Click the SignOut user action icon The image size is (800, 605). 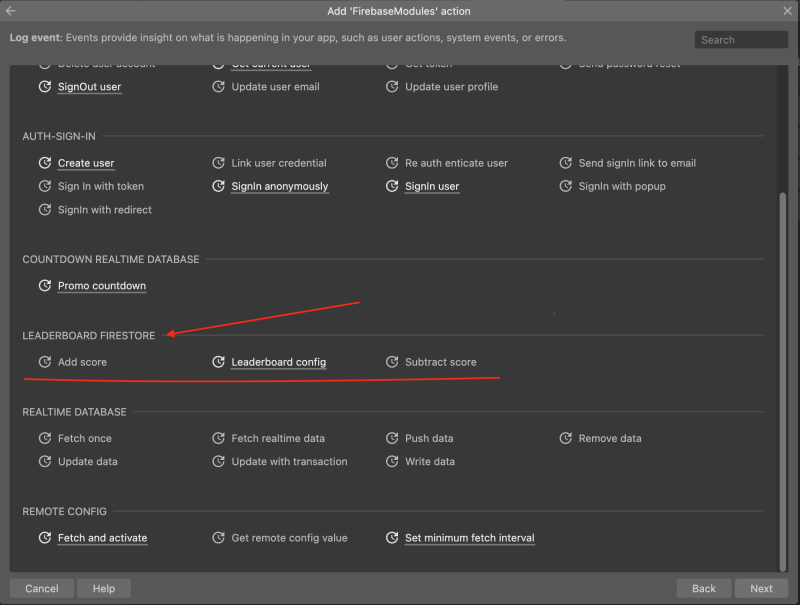45,87
